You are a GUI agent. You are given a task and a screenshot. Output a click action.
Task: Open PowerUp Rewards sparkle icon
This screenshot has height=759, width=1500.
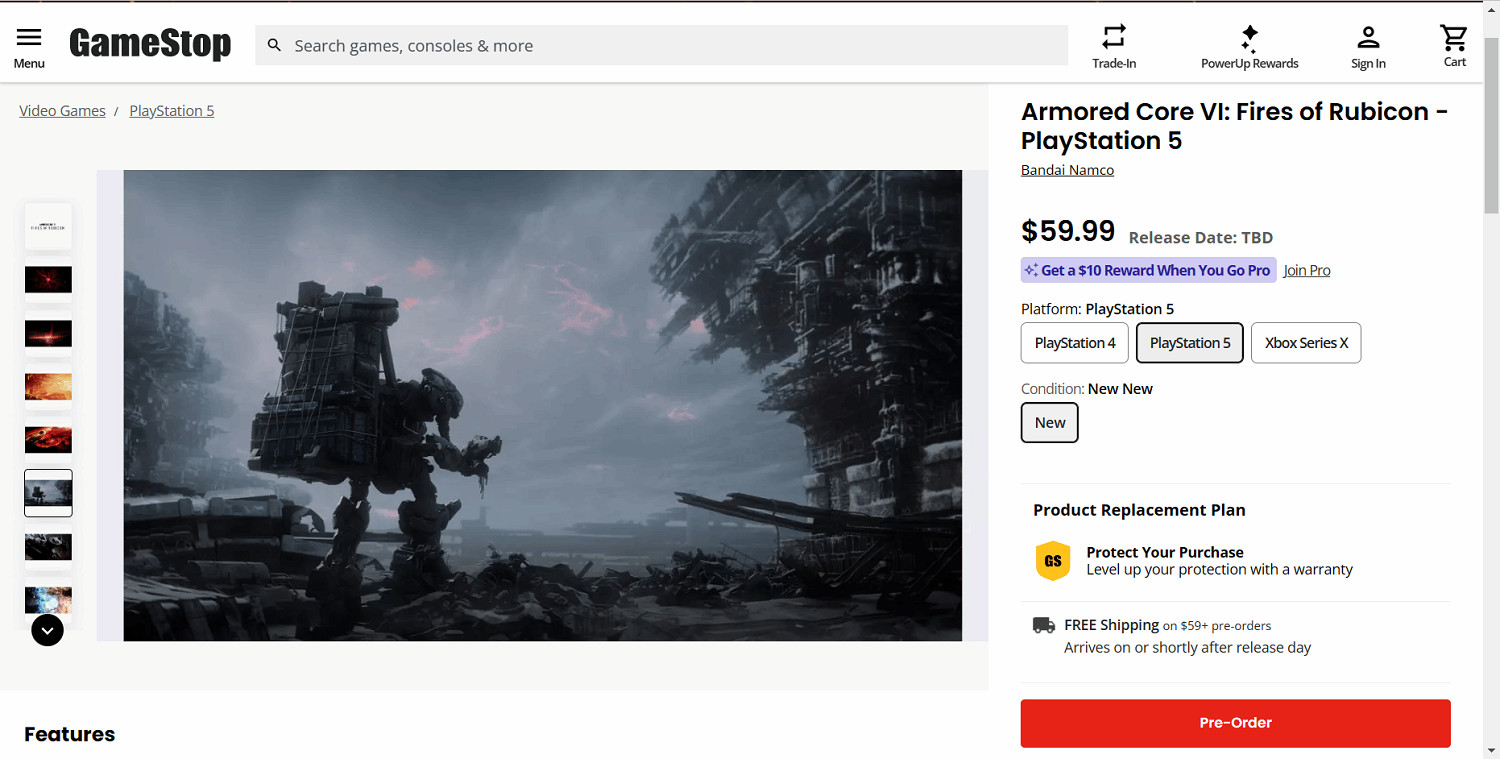point(1249,38)
